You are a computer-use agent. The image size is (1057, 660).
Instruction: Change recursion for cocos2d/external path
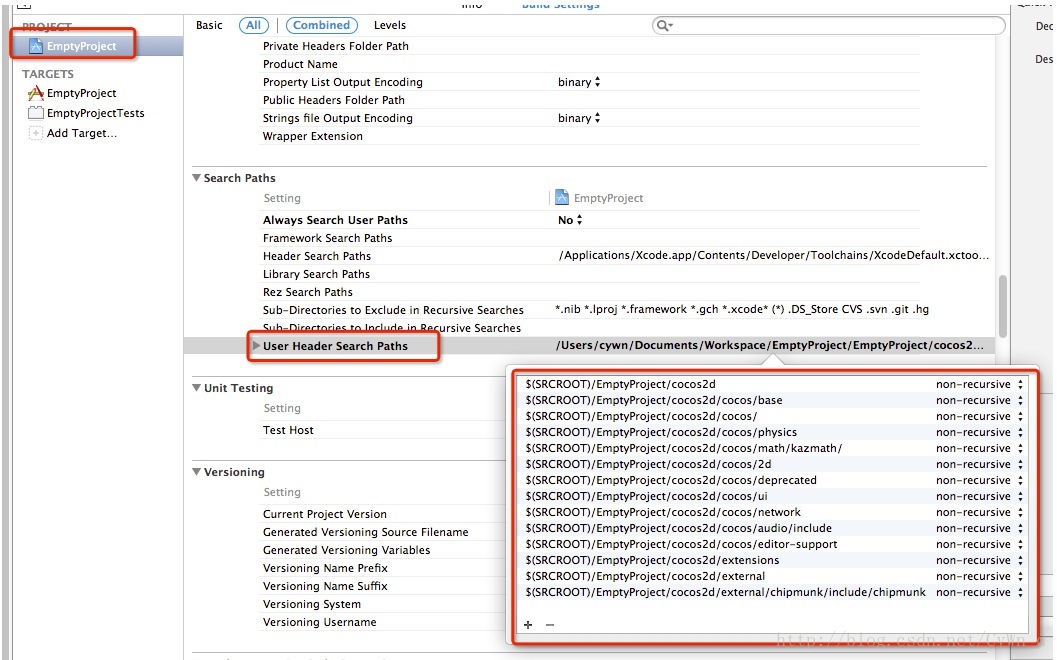pos(979,576)
